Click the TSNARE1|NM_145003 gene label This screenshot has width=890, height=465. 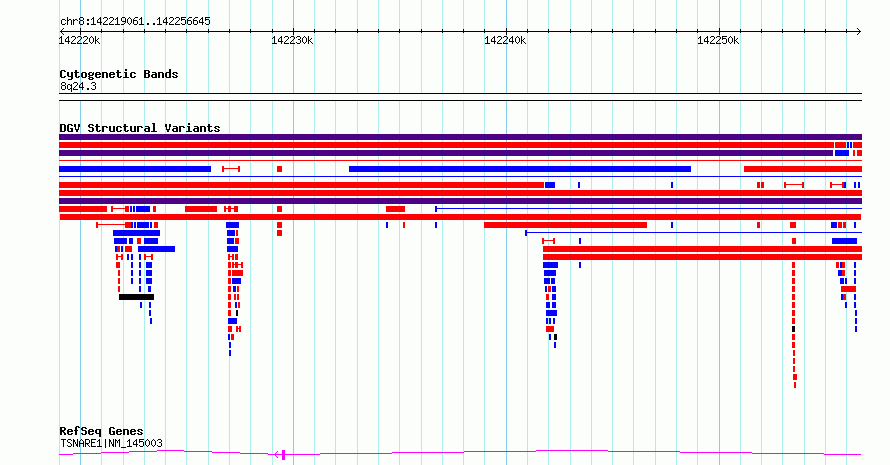tap(111, 443)
